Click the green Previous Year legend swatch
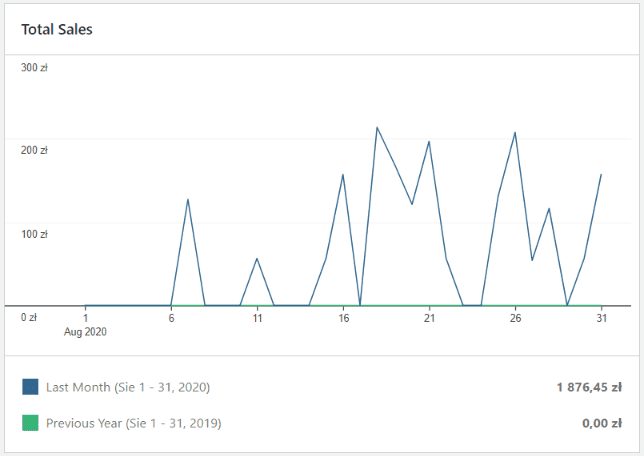The width and height of the screenshot is (644, 456). [x=30, y=423]
